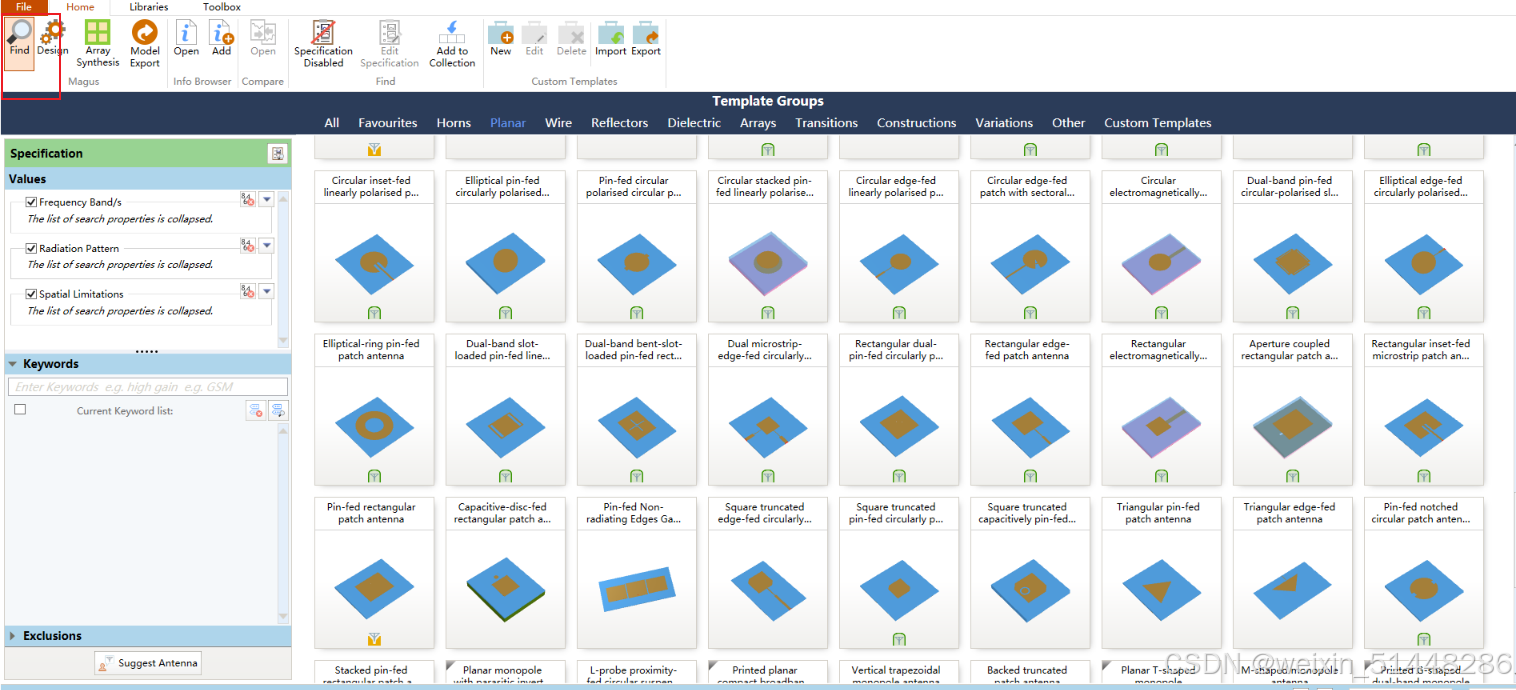This screenshot has height=690, width=1516.
Task: Click the search keyword list icon
Action: (278, 411)
